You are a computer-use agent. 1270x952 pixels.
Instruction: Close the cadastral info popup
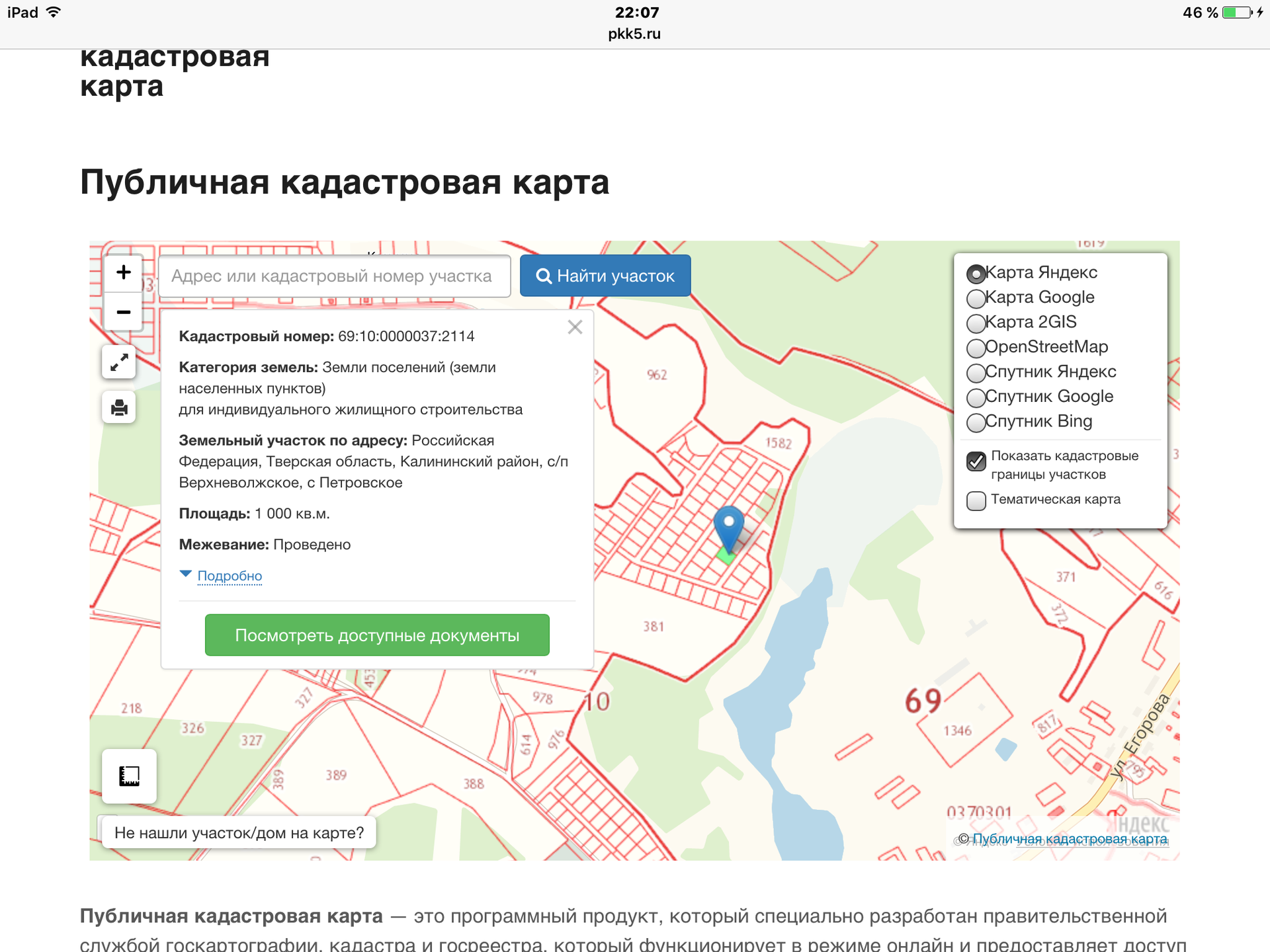coord(575,327)
